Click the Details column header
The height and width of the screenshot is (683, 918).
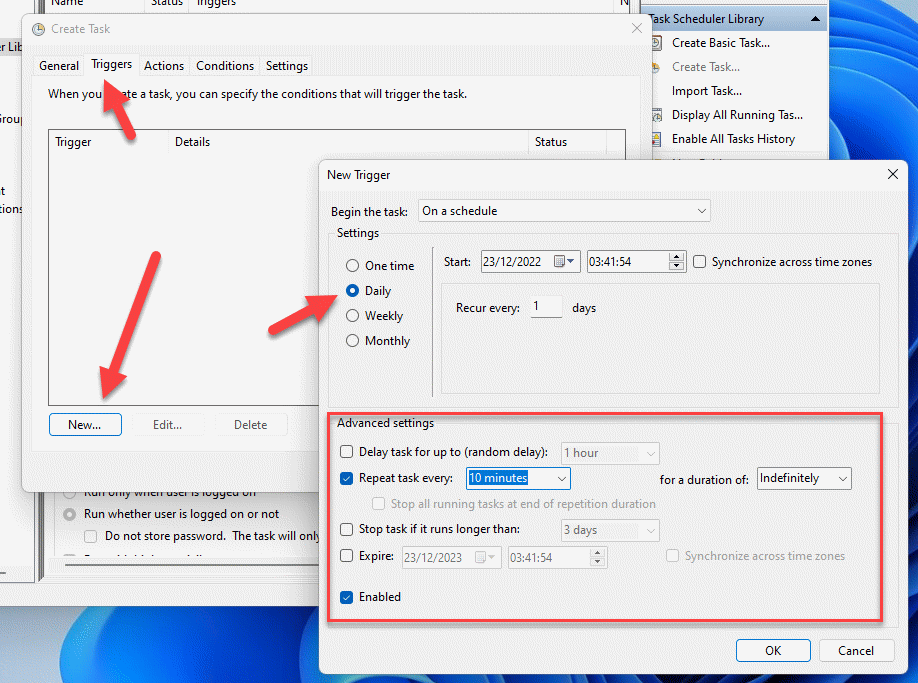(x=349, y=142)
